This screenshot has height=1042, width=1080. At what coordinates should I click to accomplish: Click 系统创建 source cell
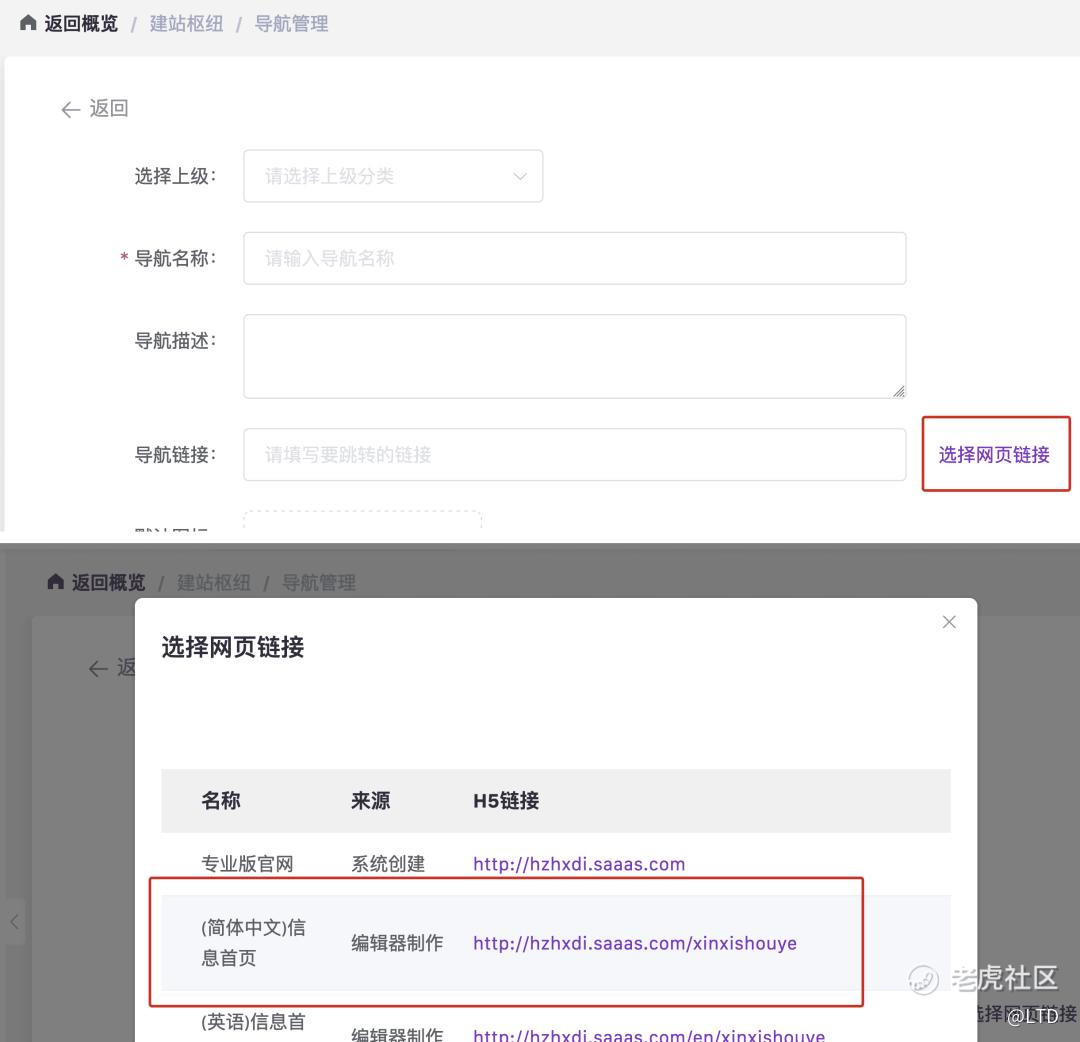click(x=388, y=864)
